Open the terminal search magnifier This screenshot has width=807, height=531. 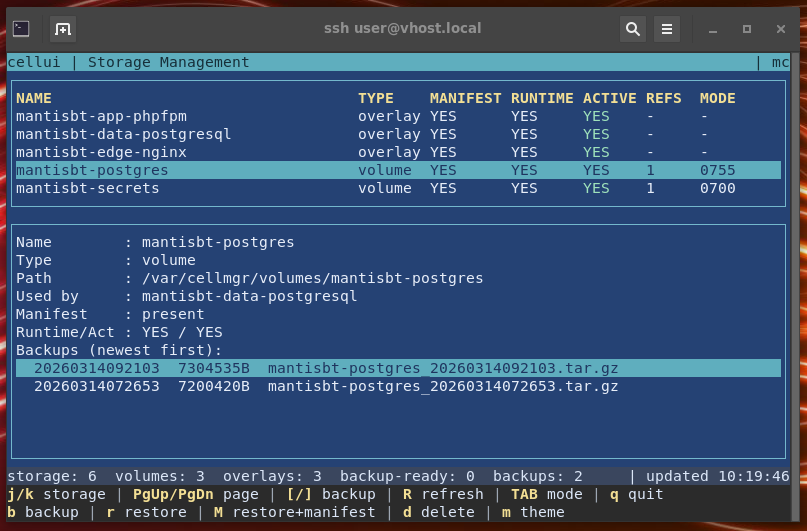pyautogui.click(x=632, y=29)
